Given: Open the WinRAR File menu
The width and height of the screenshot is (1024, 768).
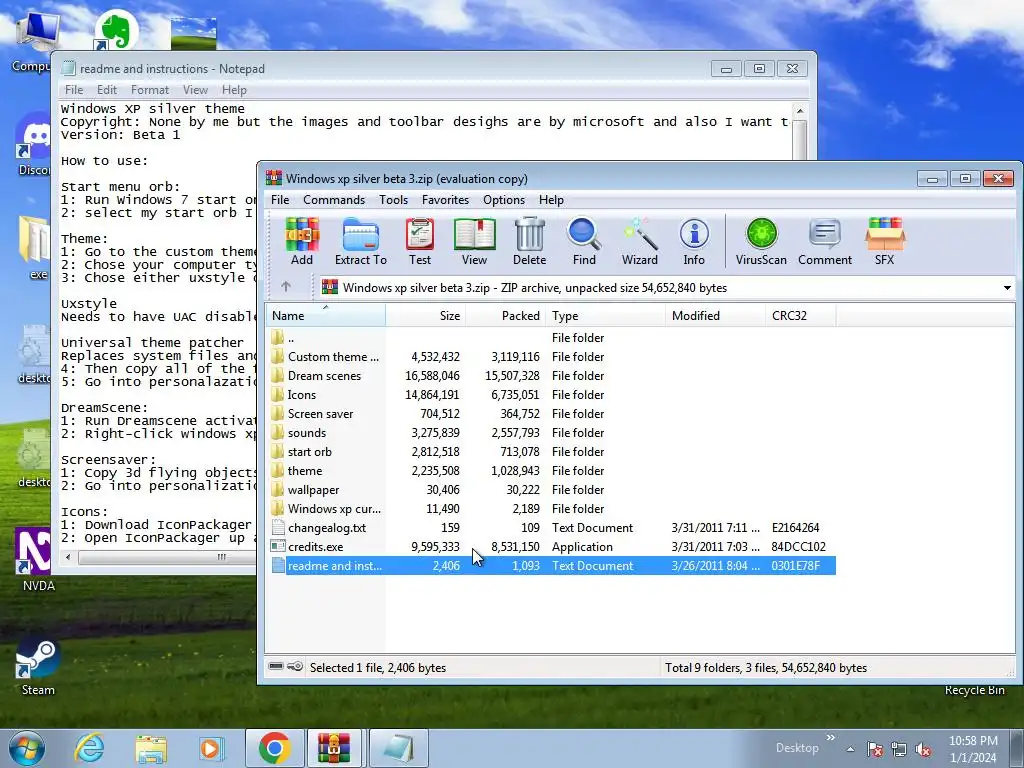Looking at the screenshot, I should pos(280,200).
